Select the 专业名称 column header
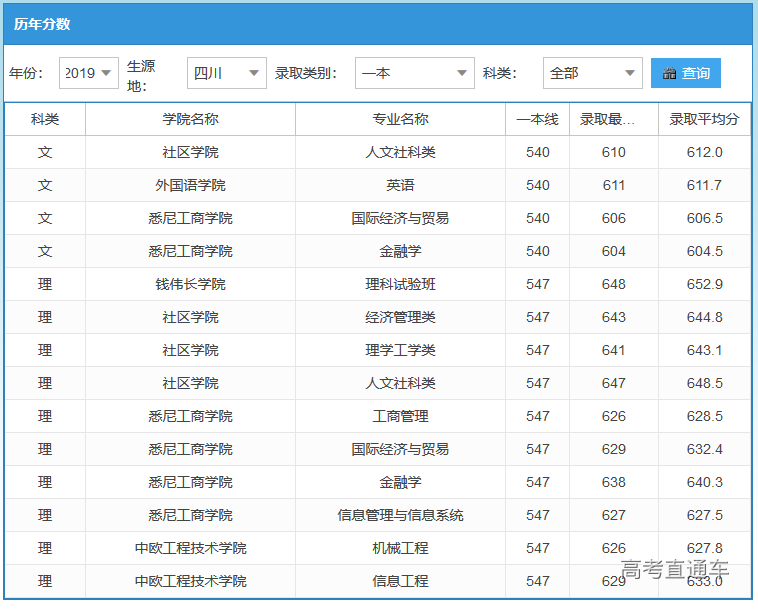The width and height of the screenshot is (758, 609). [x=400, y=119]
